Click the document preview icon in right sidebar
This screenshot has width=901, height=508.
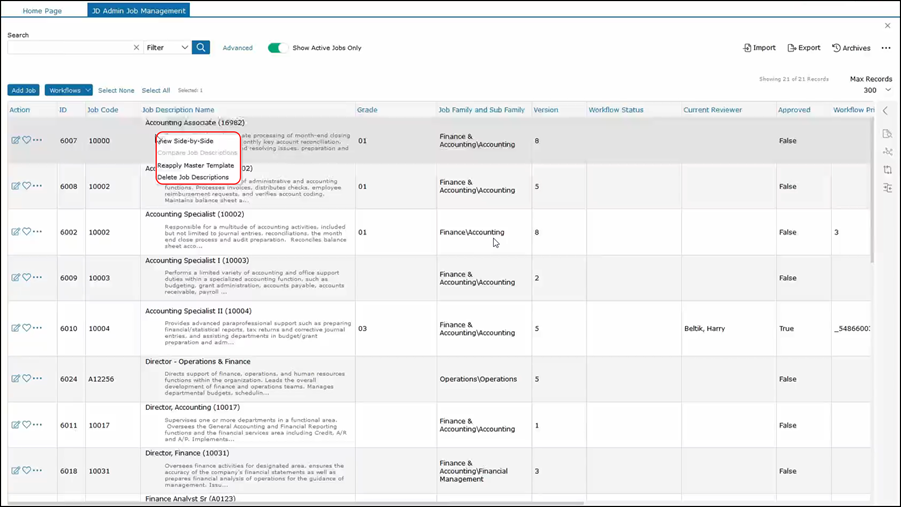click(887, 133)
